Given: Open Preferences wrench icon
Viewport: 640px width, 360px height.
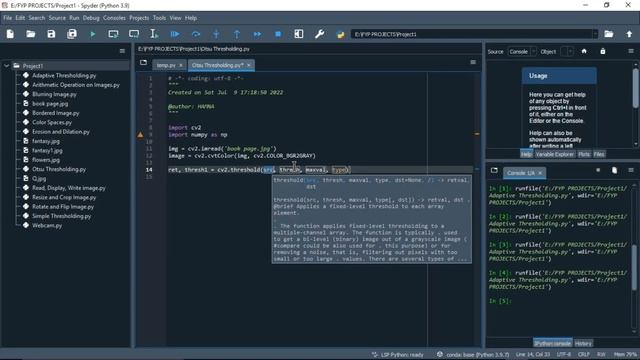Looking at the screenshot, I should [x=320, y=34].
